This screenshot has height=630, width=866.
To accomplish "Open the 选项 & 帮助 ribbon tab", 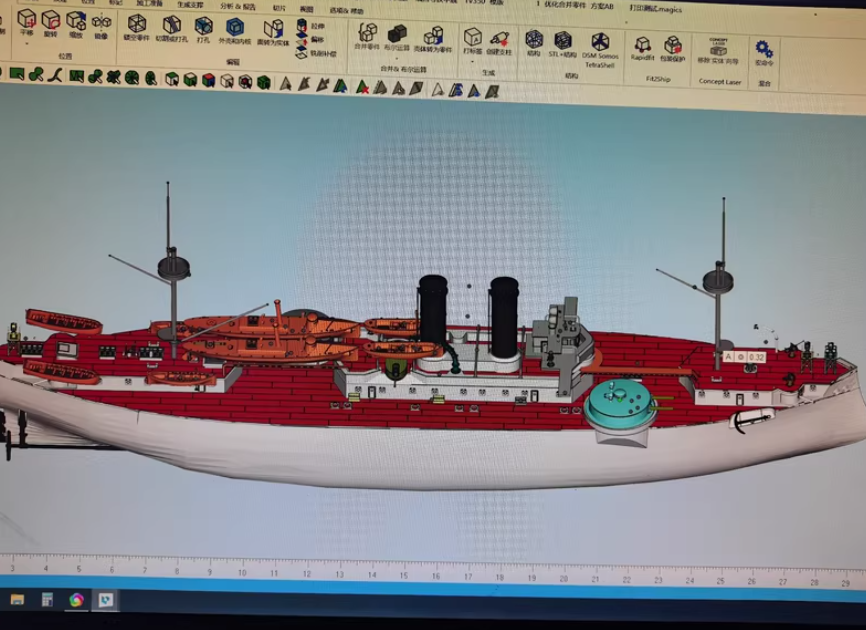I will coord(346,10).
